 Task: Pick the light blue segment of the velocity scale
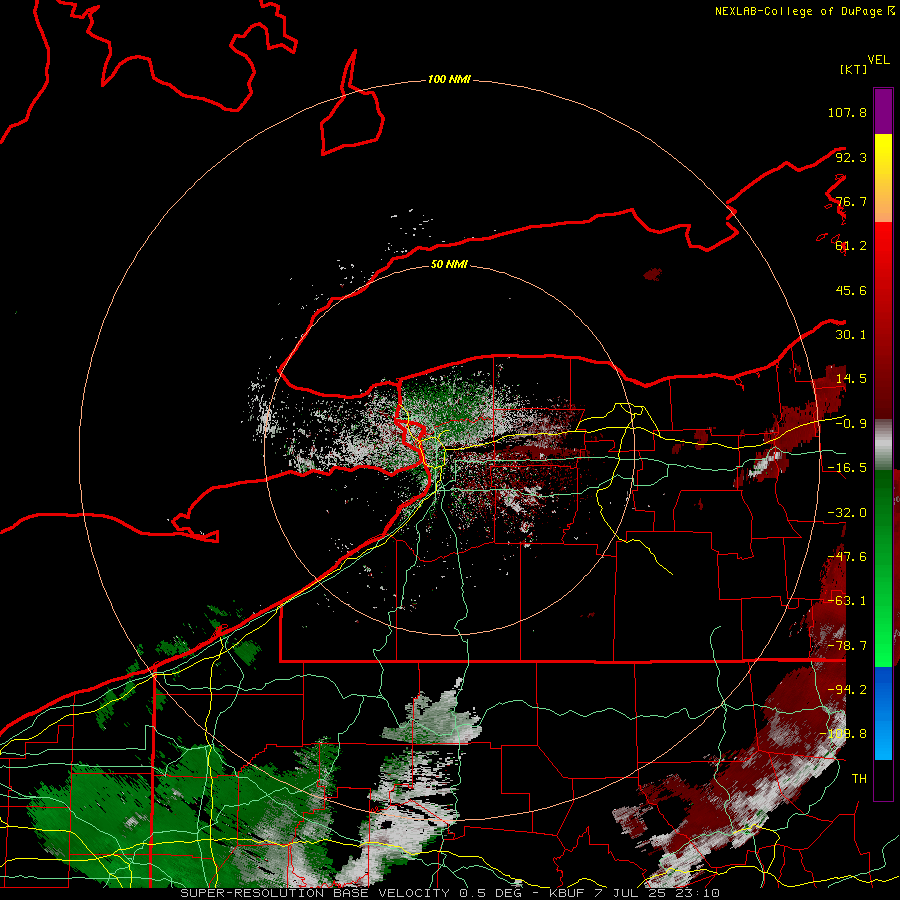pos(883,739)
